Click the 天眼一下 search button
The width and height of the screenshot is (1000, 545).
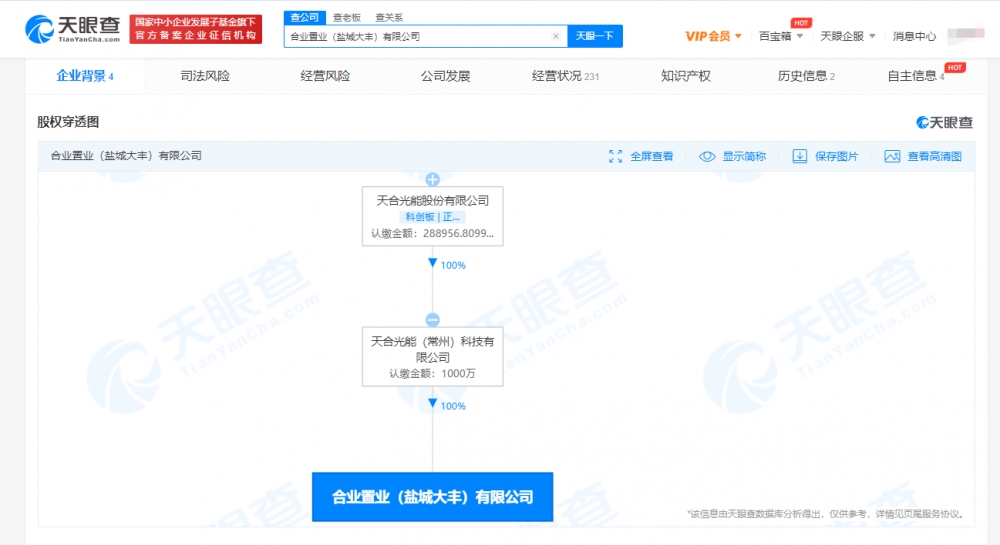click(x=595, y=36)
